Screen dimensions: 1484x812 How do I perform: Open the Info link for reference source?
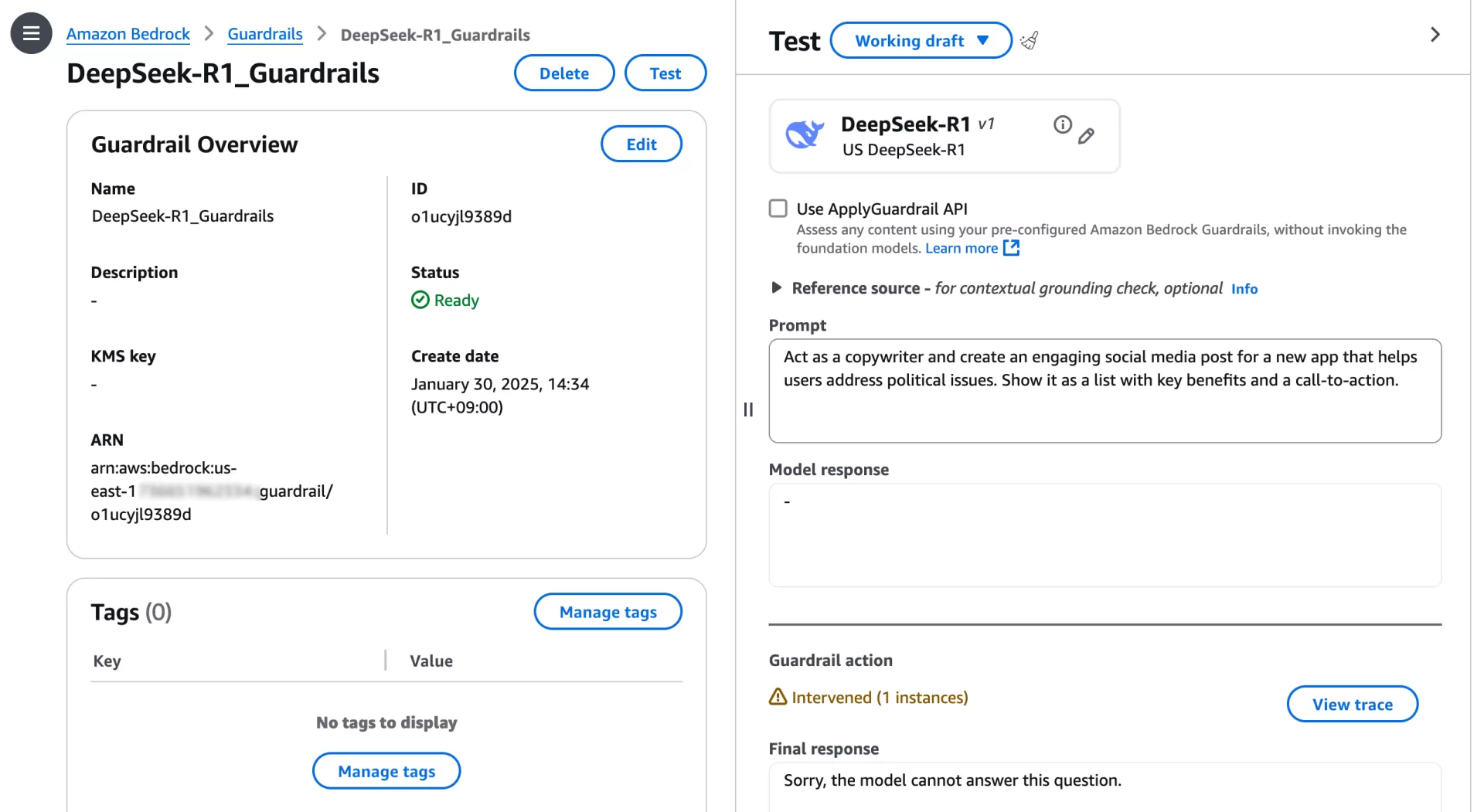(1244, 289)
